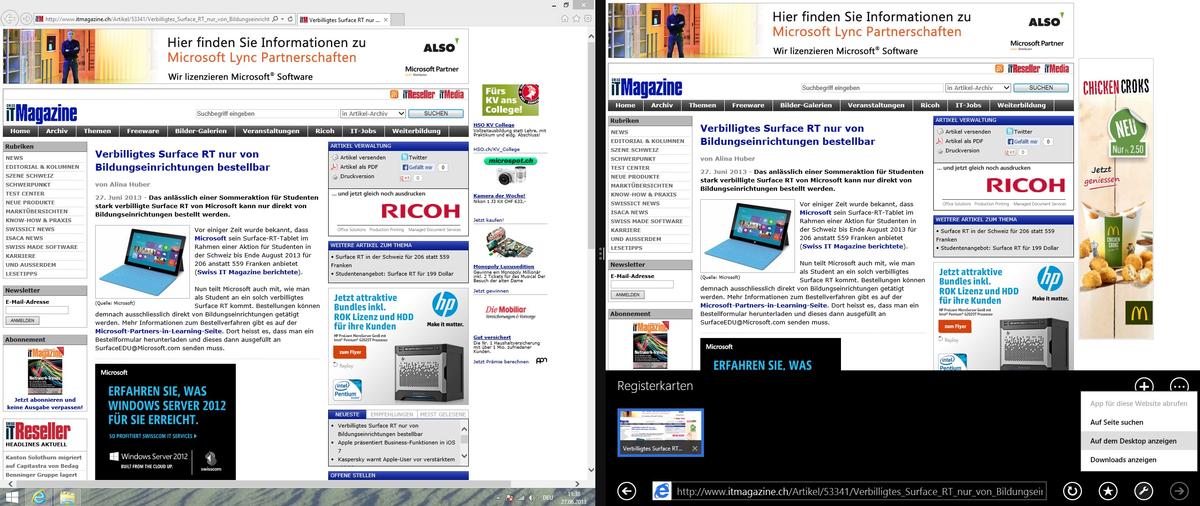Image resolution: width=1200 pixels, height=506 pixels.
Task: Click volume icon in system tray
Action: pyautogui.click(x=529, y=496)
